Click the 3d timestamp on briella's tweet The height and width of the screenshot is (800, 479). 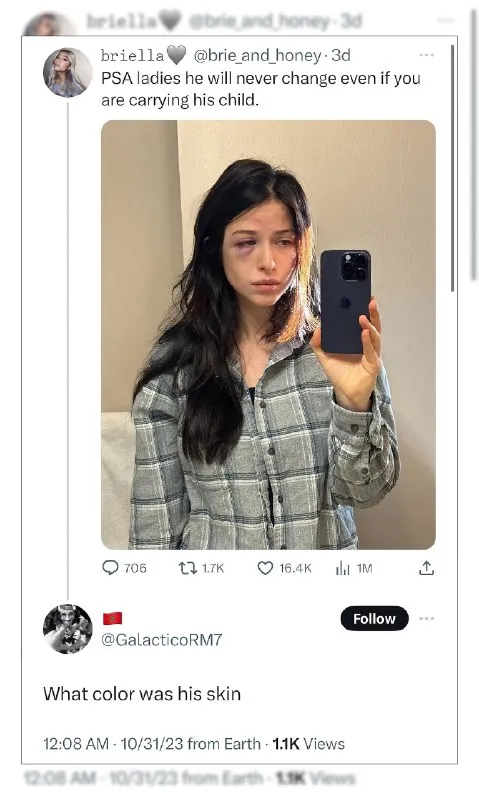341,55
